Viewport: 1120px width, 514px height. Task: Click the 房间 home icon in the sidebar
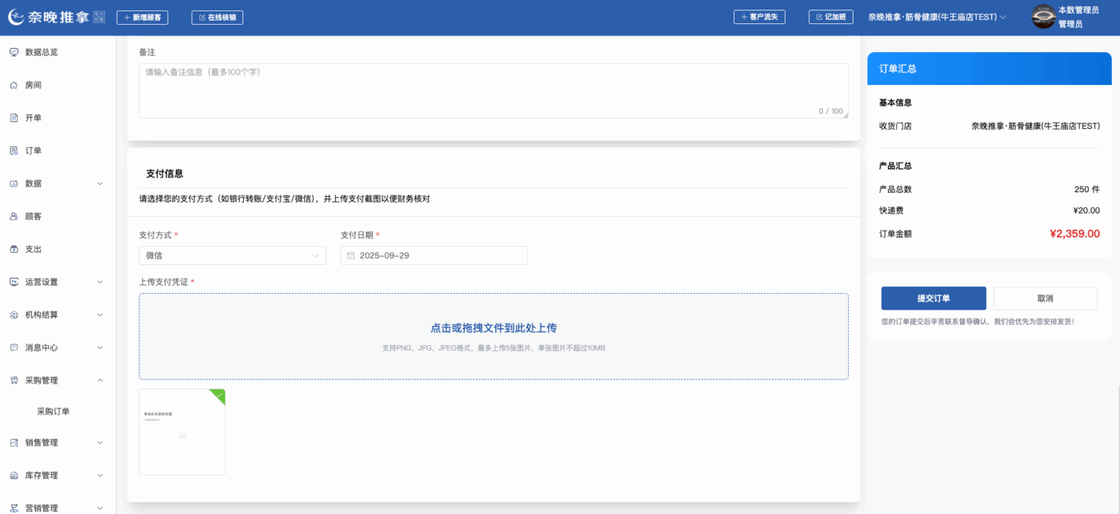(x=14, y=85)
